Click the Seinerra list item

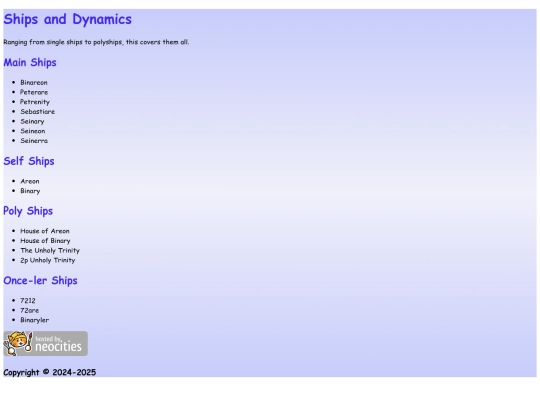(x=34, y=141)
